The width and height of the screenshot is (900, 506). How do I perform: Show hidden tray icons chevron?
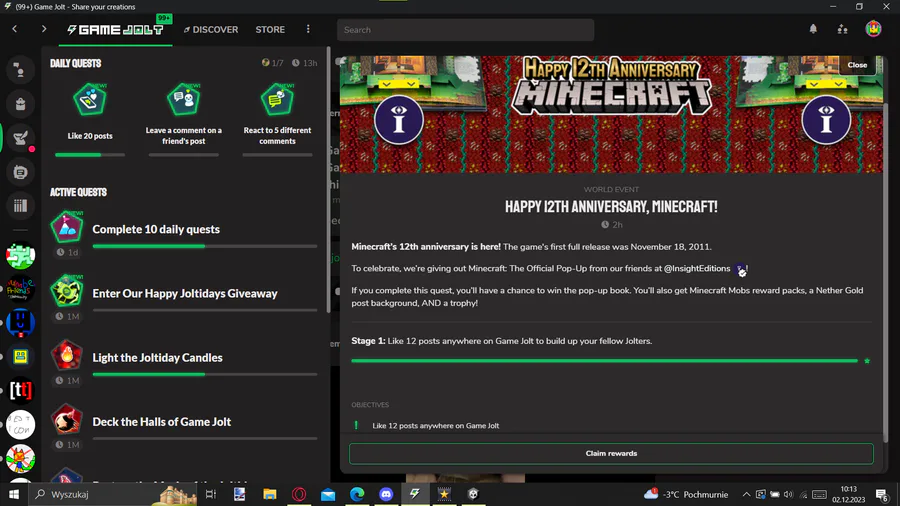746,494
